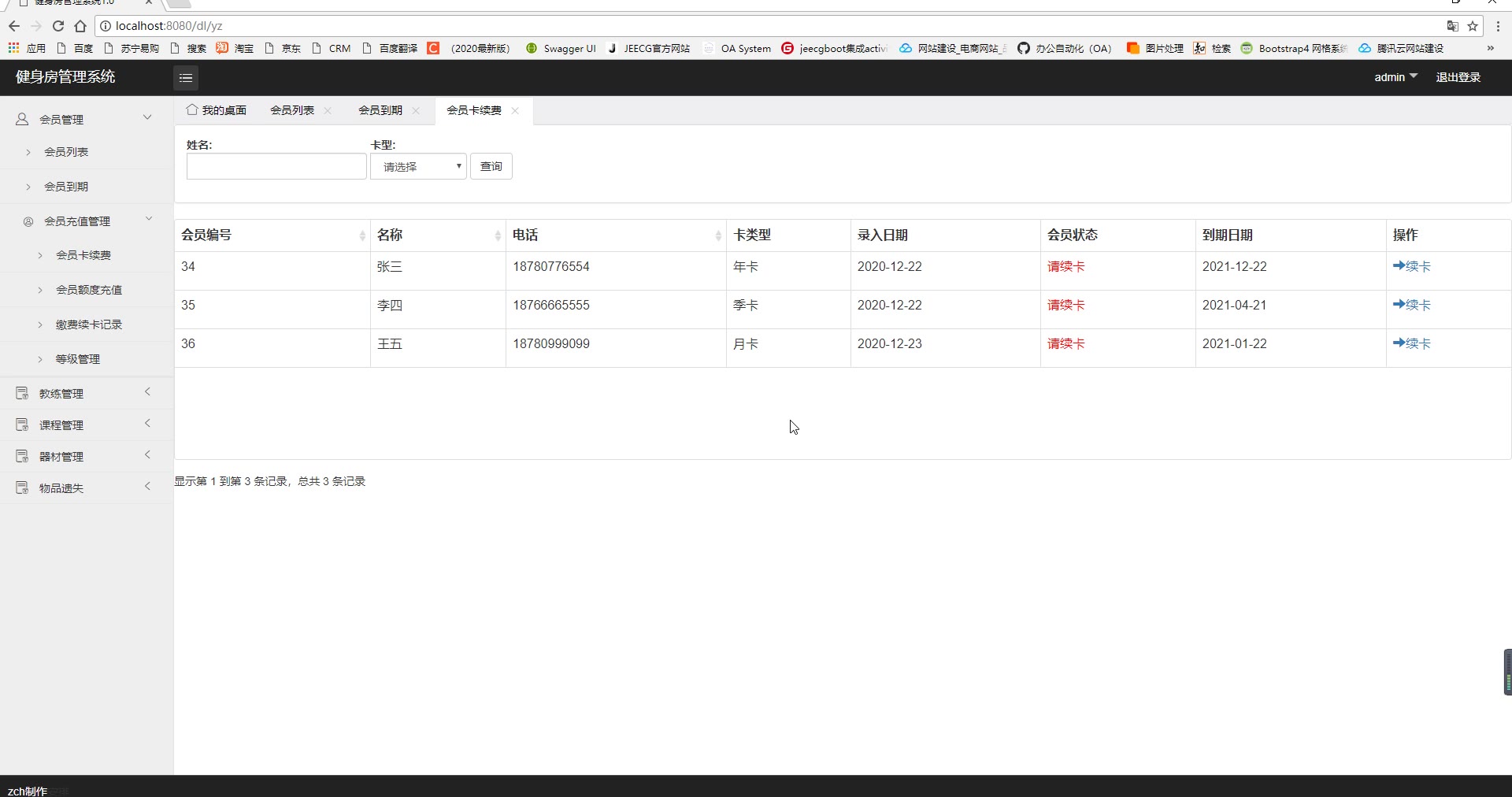
Task: Click the browser reload icon
Action: (58, 26)
